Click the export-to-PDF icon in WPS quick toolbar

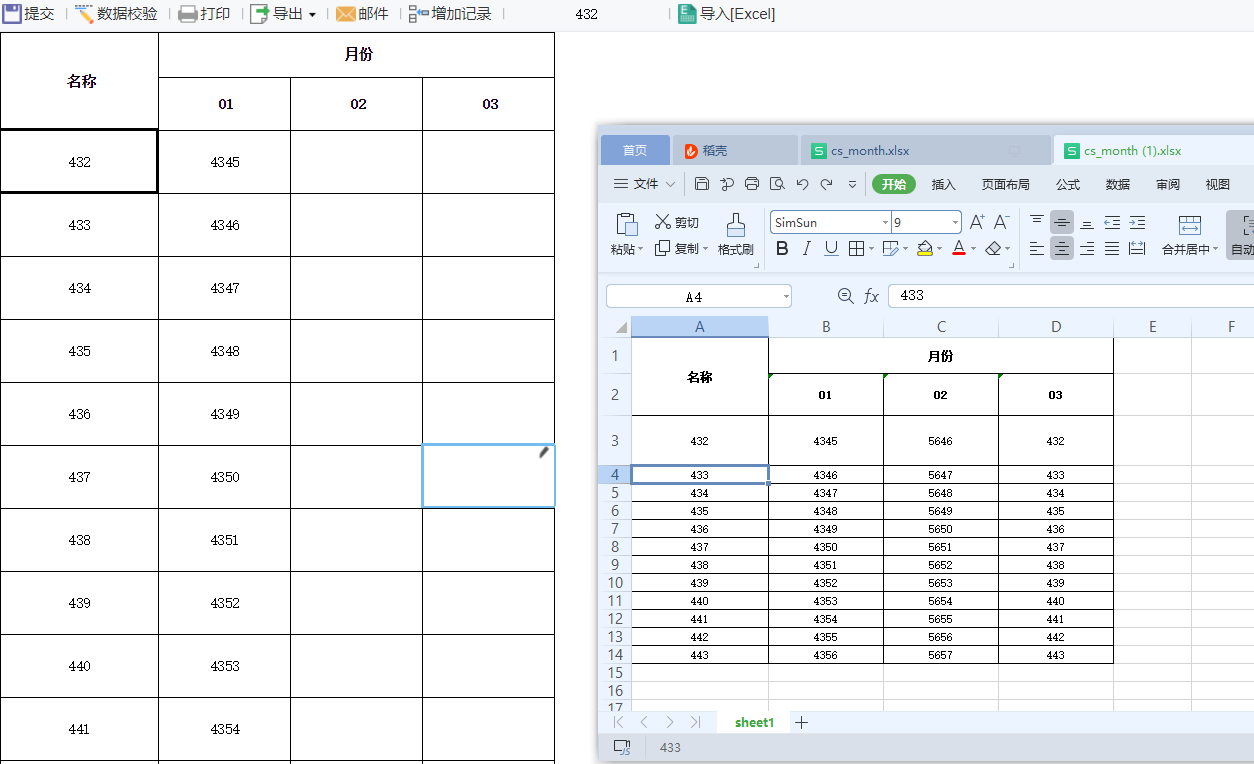727,184
